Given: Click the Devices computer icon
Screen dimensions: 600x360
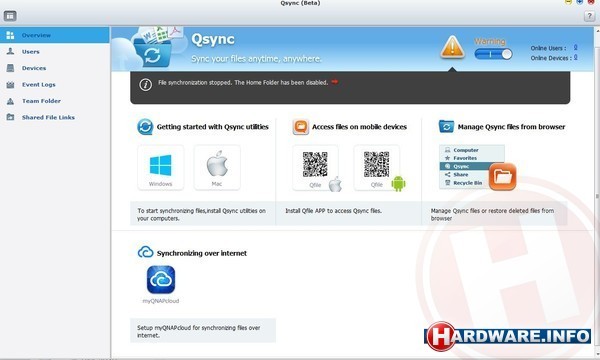Looking at the screenshot, I should [x=10, y=68].
